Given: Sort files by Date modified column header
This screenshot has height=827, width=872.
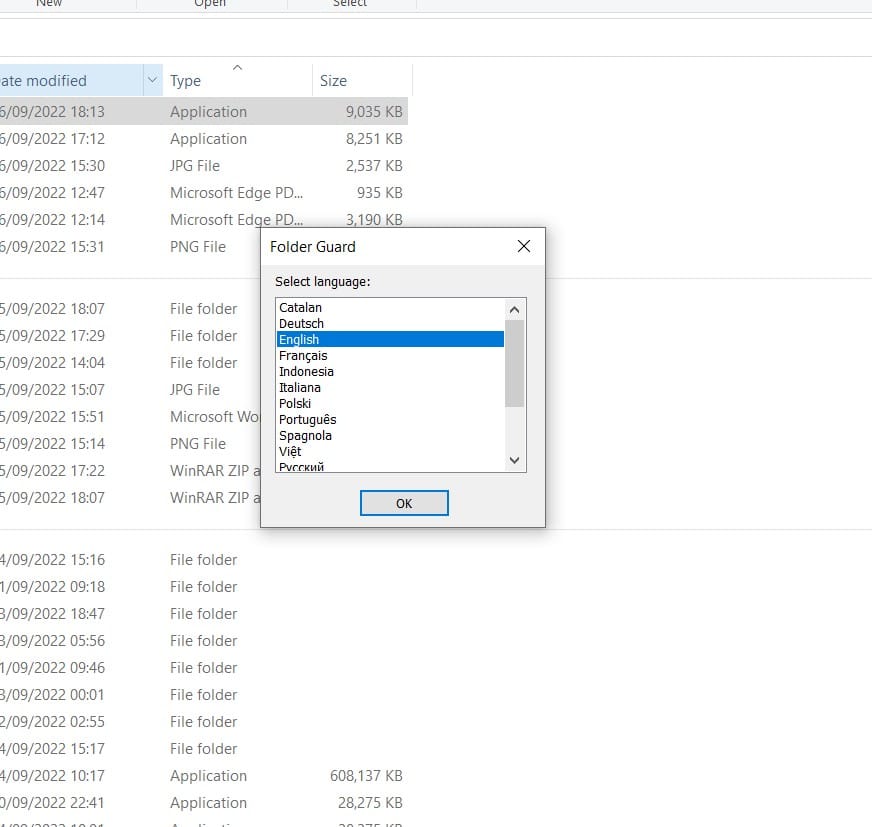Looking at the screenshot, I should (x=71, y=80).
